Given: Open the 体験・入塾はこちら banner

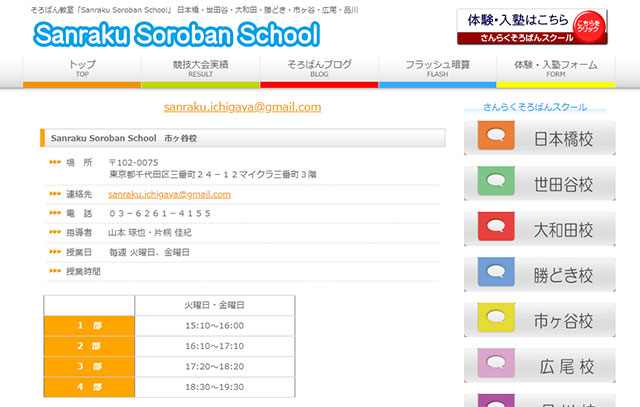Looking at the screenshot, I should (532, 27).
